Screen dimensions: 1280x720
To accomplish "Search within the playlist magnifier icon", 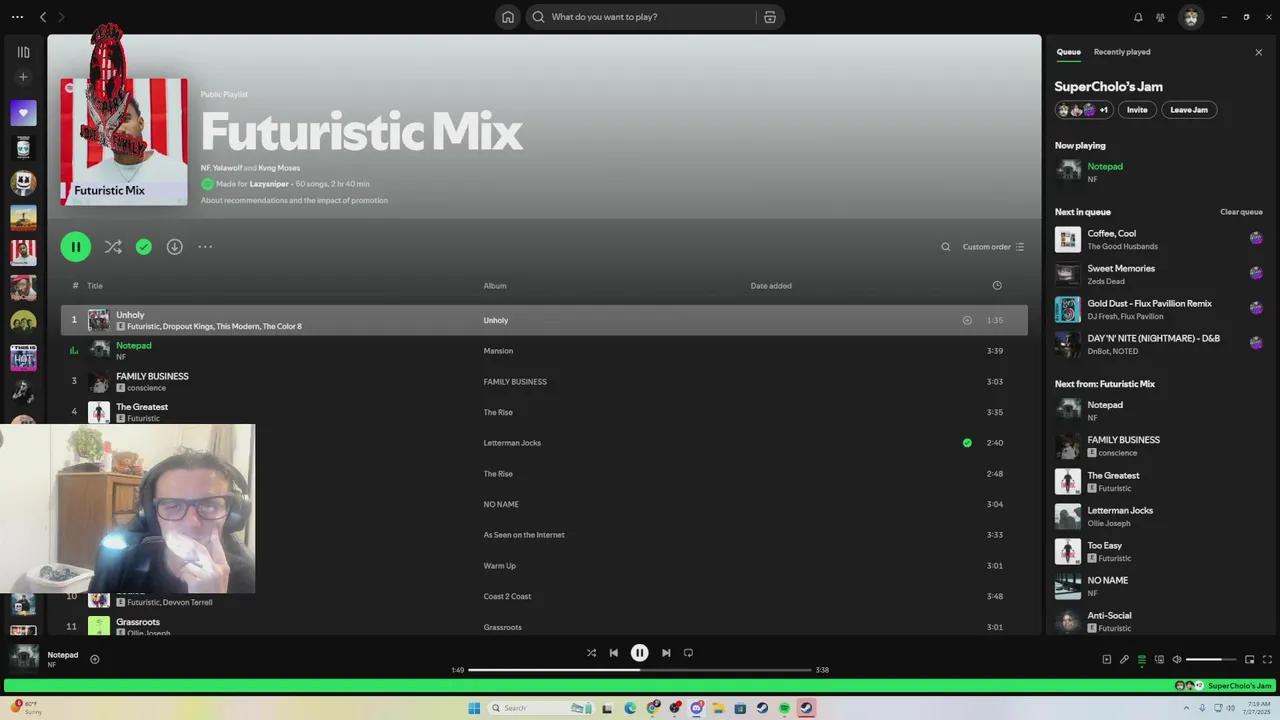I will click(x=946, y=247).
